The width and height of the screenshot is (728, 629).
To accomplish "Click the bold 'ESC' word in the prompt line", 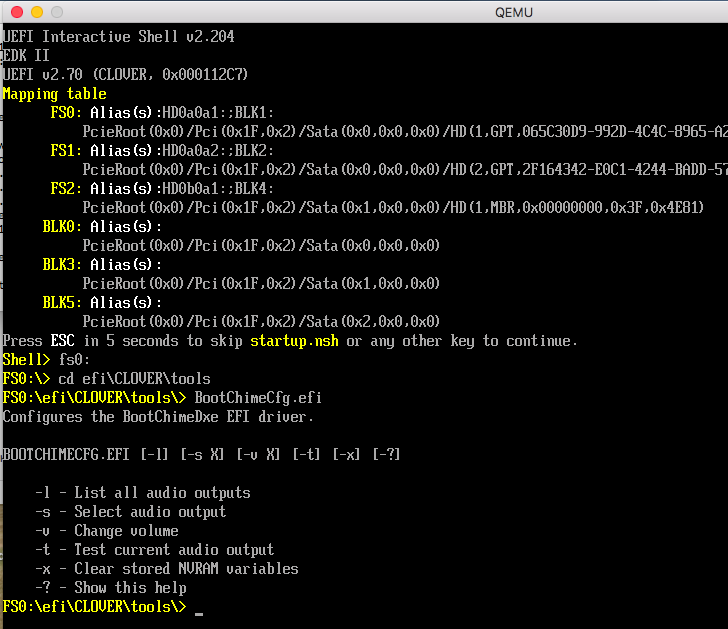I will point(62,341).
